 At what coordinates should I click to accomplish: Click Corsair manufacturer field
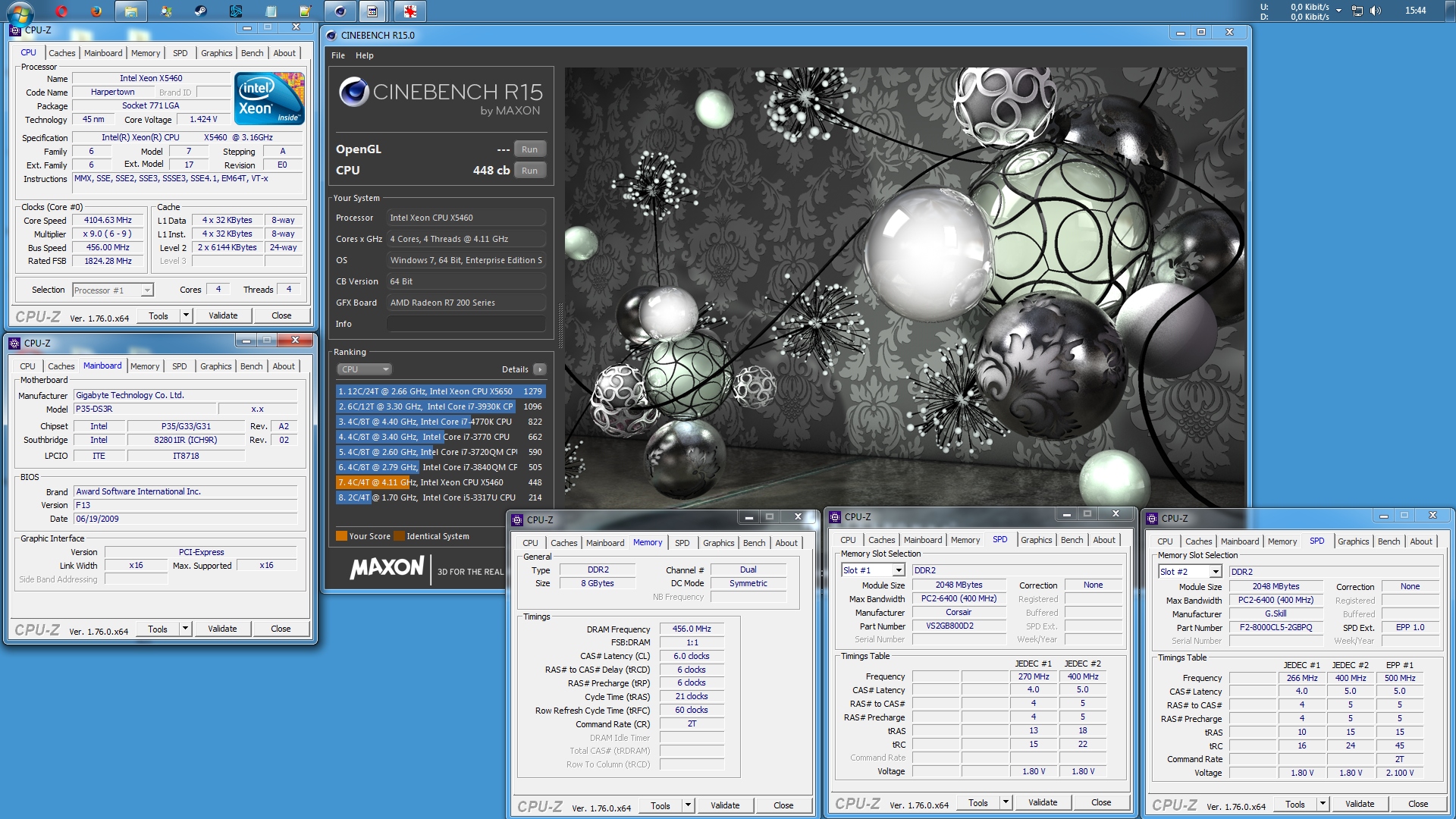959,612
